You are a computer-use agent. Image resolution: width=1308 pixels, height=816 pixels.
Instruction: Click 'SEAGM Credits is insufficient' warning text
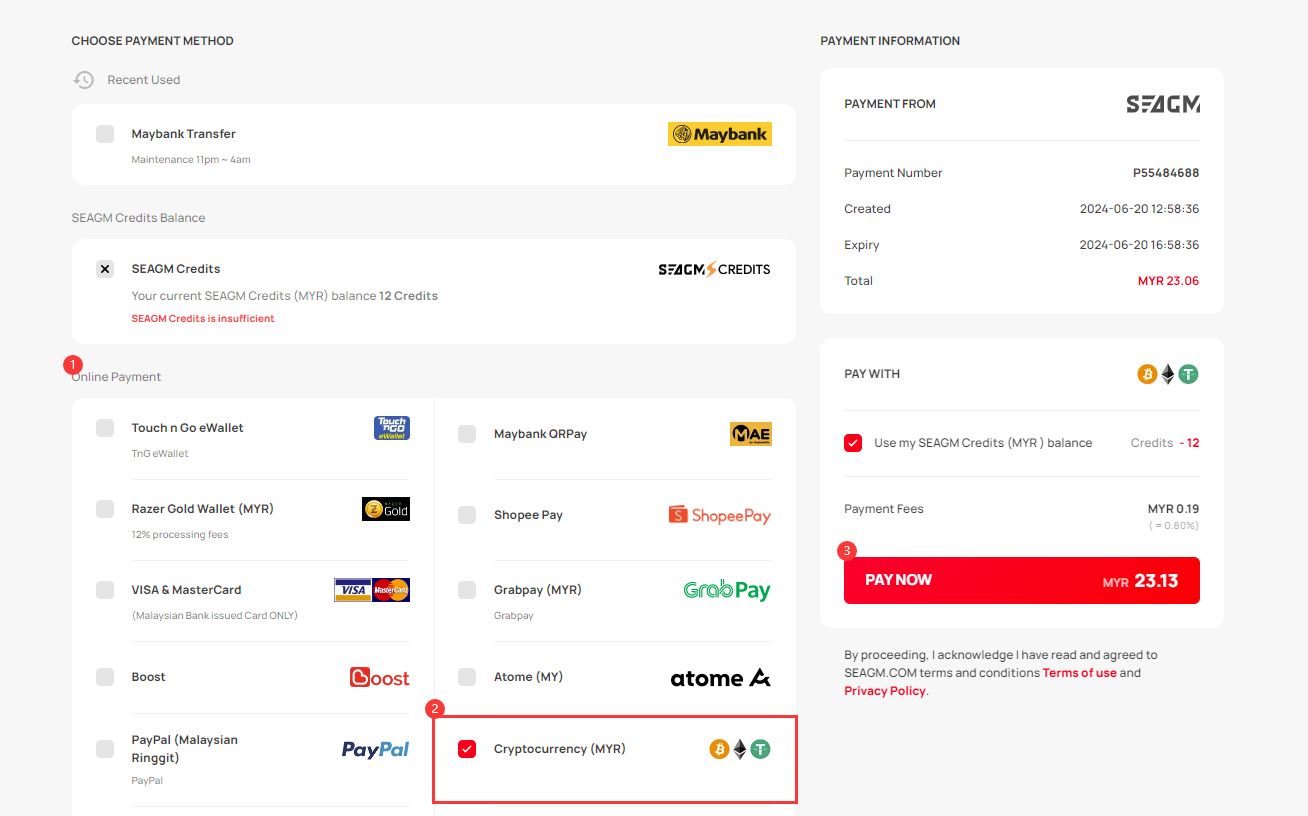203,319
